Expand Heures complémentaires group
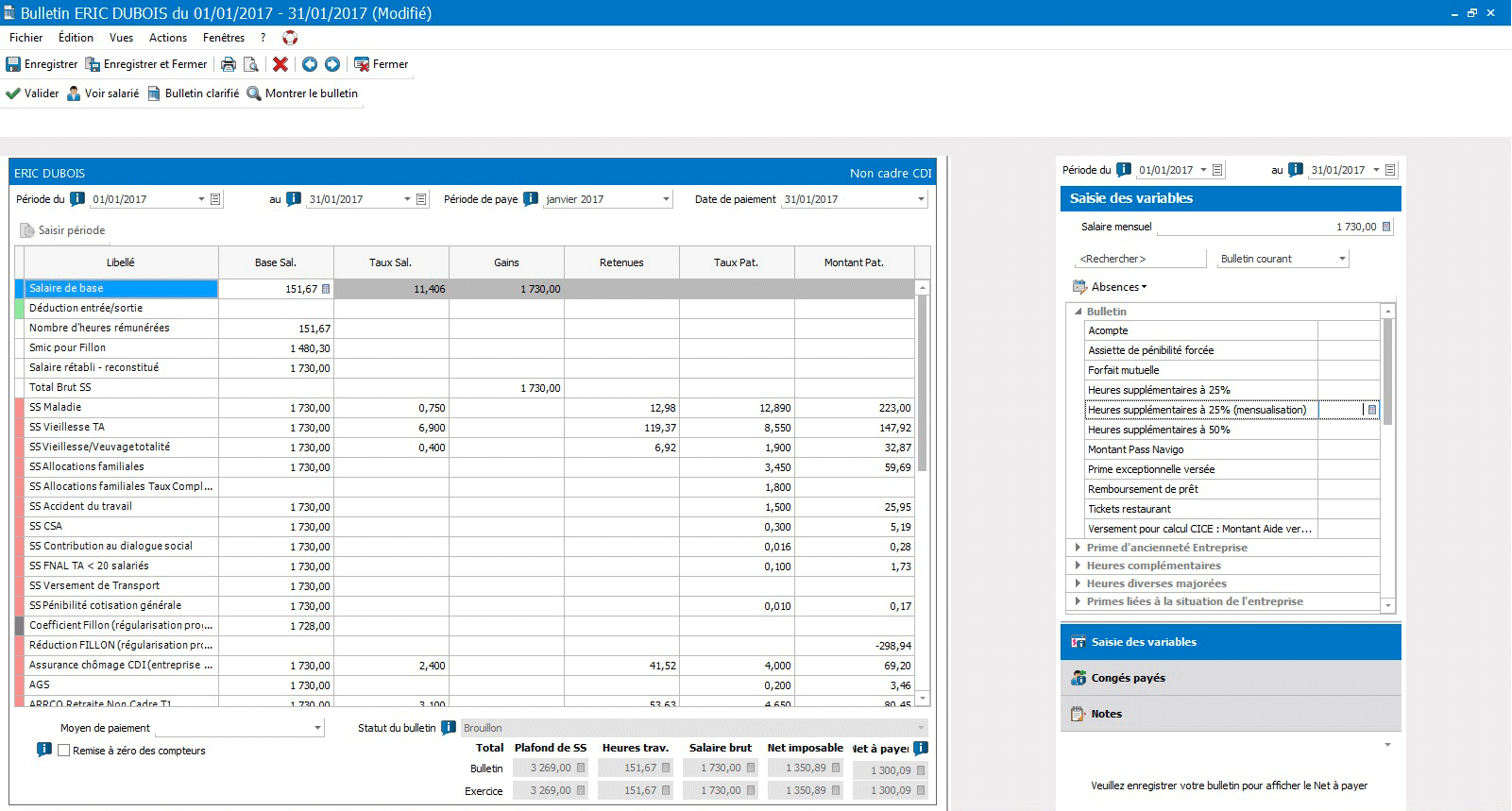The width and height of the screenshot is (1512, 811). 1078,566
